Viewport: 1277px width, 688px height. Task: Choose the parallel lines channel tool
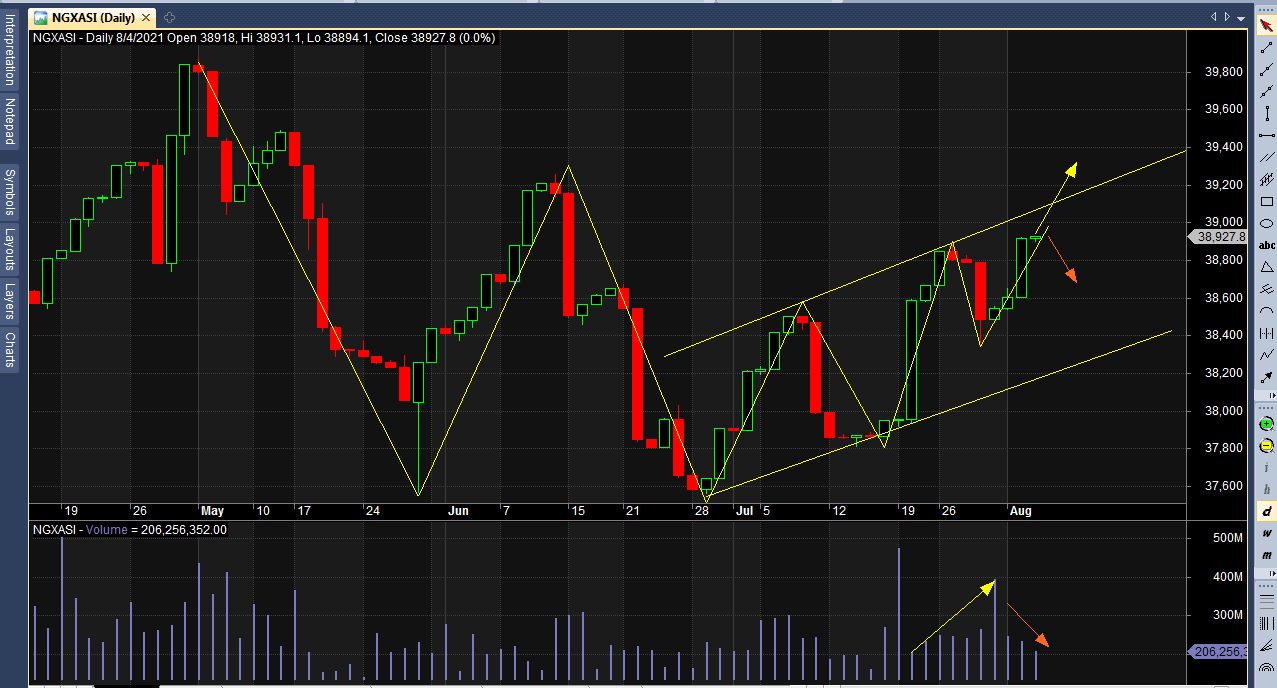click(x=1266, y=157)
